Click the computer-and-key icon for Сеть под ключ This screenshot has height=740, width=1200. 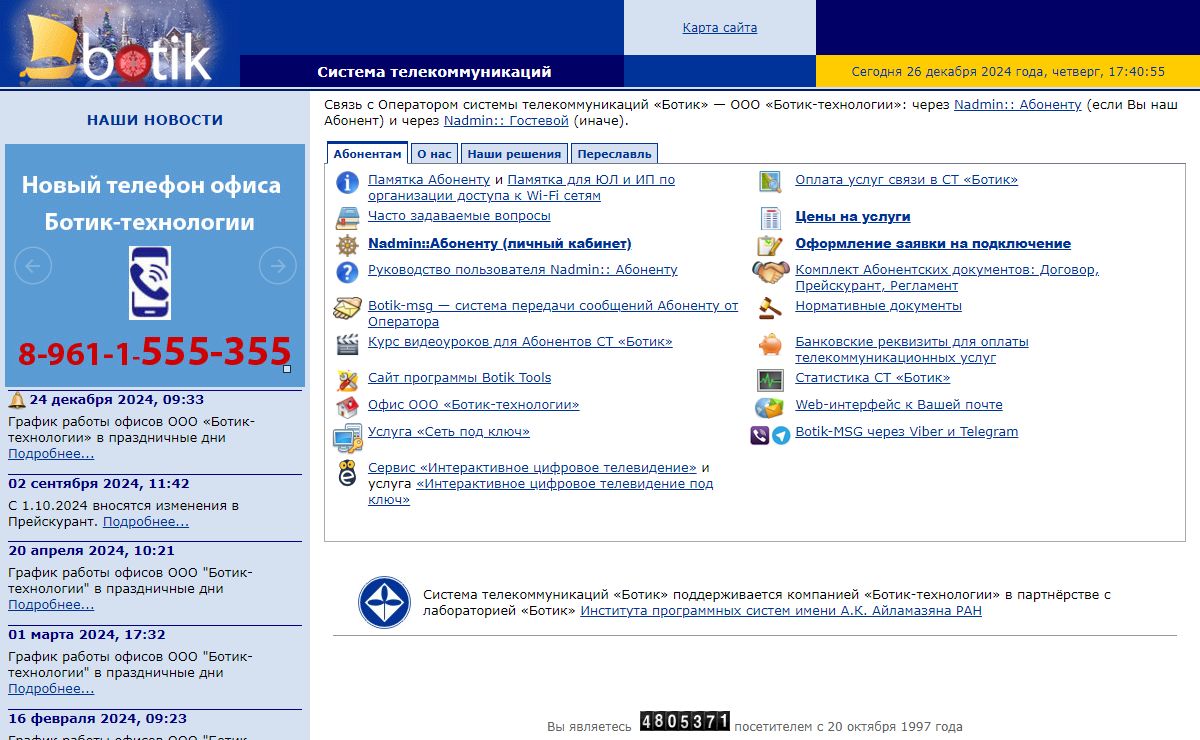(347, 438)
